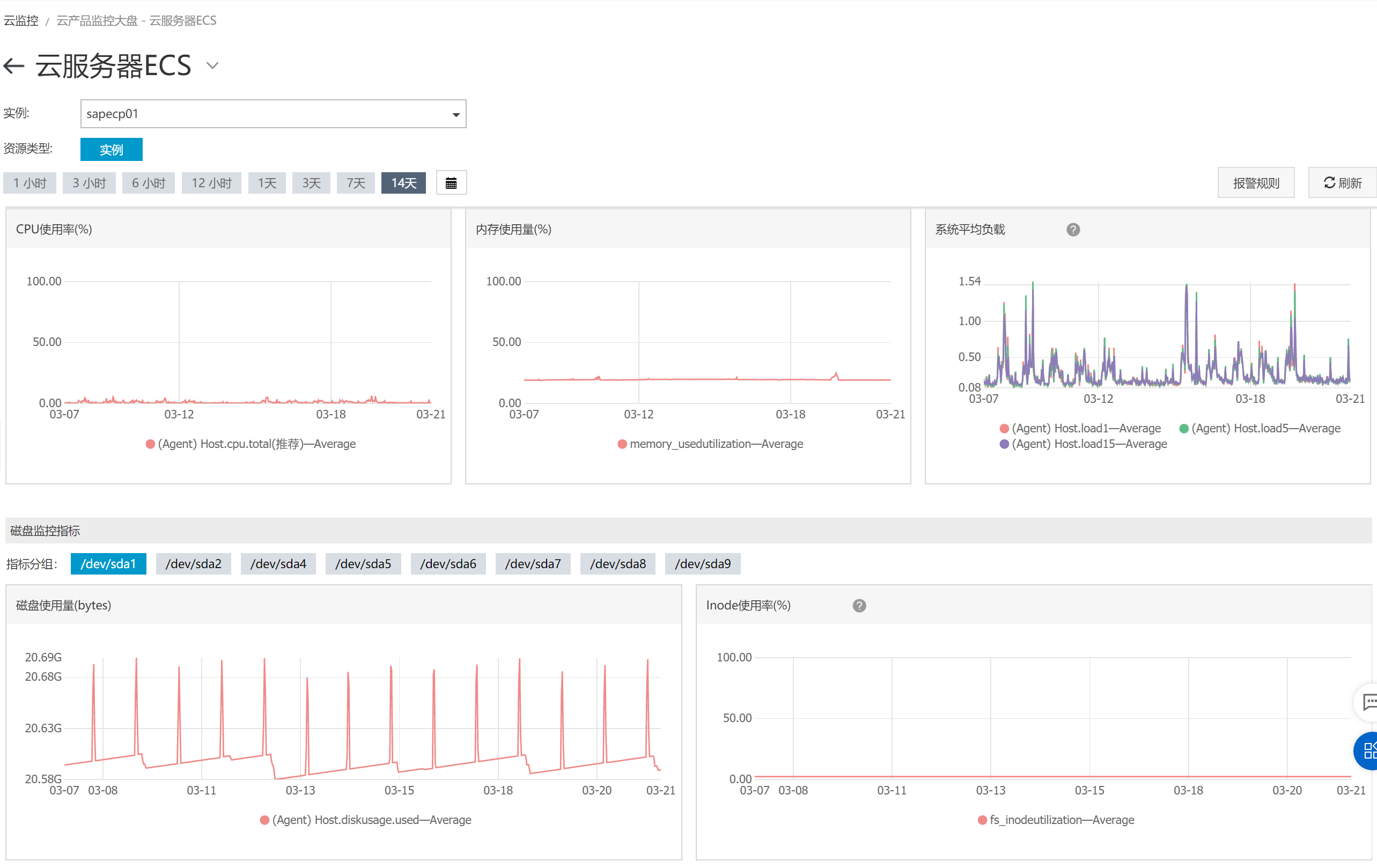Toggle Host.load1 Average legend series

click(1080, 428)
